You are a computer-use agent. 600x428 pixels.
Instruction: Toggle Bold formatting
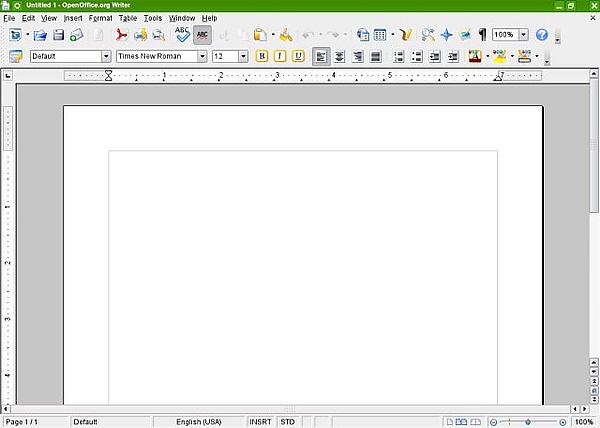[263, 56]
